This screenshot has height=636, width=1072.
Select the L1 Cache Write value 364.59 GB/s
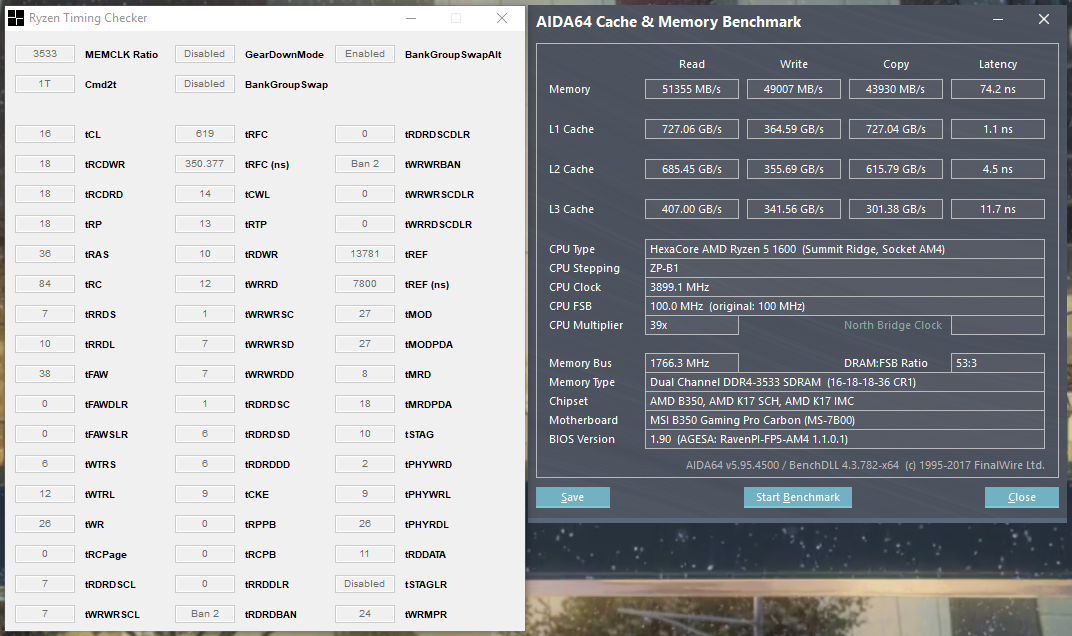(x=794, y=129)
